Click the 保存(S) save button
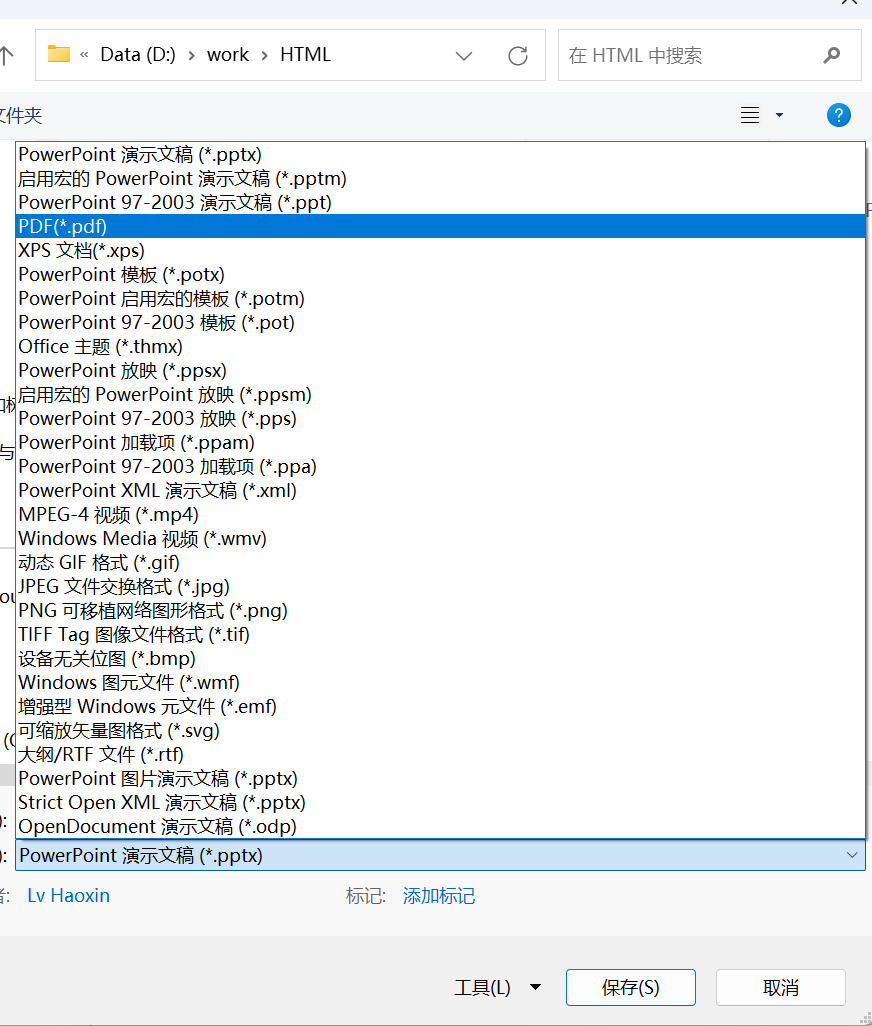The height and width of the screenshot is (1026, 872). tap(631, 987)
